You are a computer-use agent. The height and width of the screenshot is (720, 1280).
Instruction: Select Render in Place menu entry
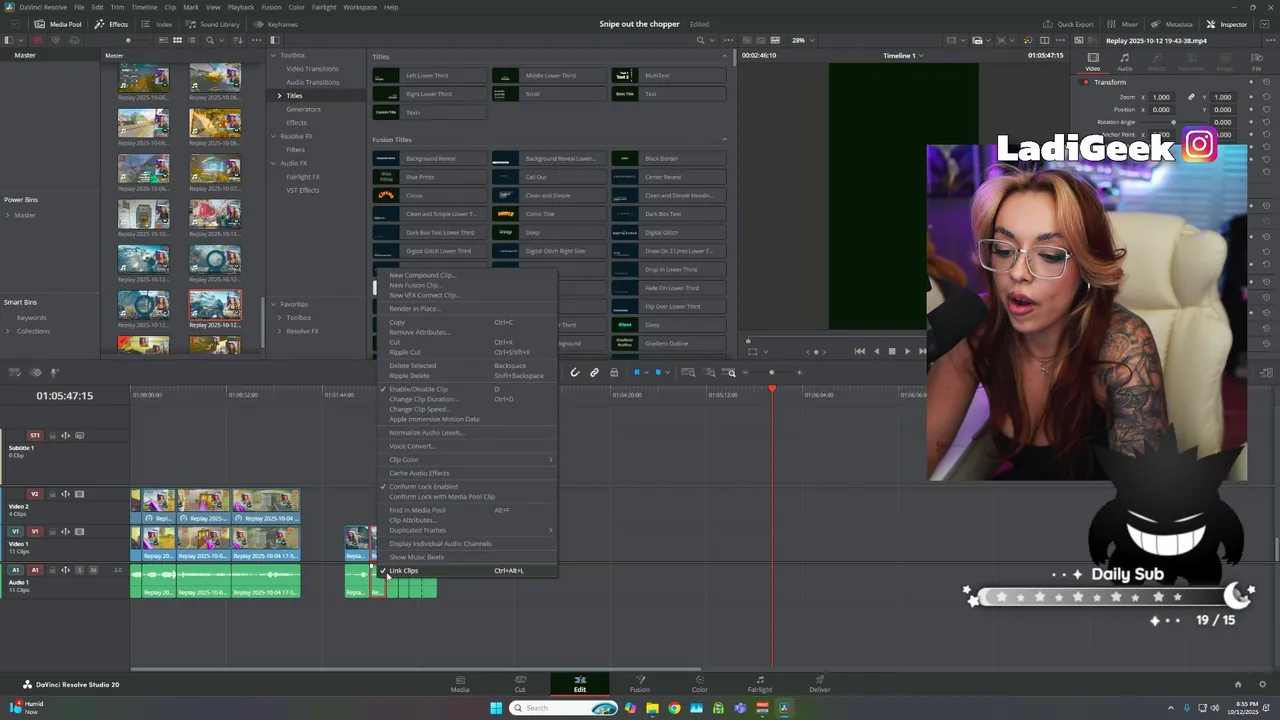pos(466,308)
